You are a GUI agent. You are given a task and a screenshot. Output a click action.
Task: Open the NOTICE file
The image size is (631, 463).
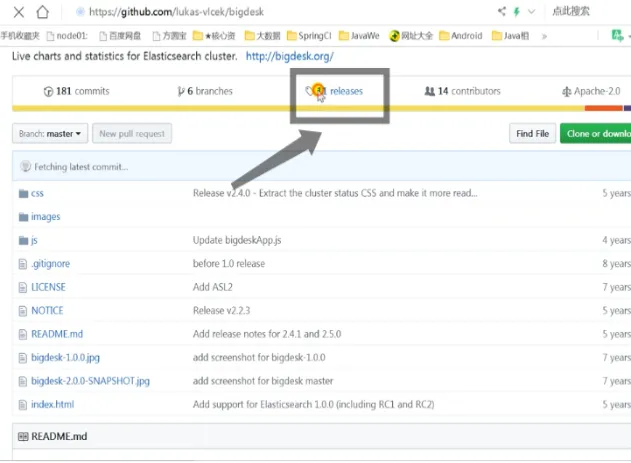click(47, 311)
